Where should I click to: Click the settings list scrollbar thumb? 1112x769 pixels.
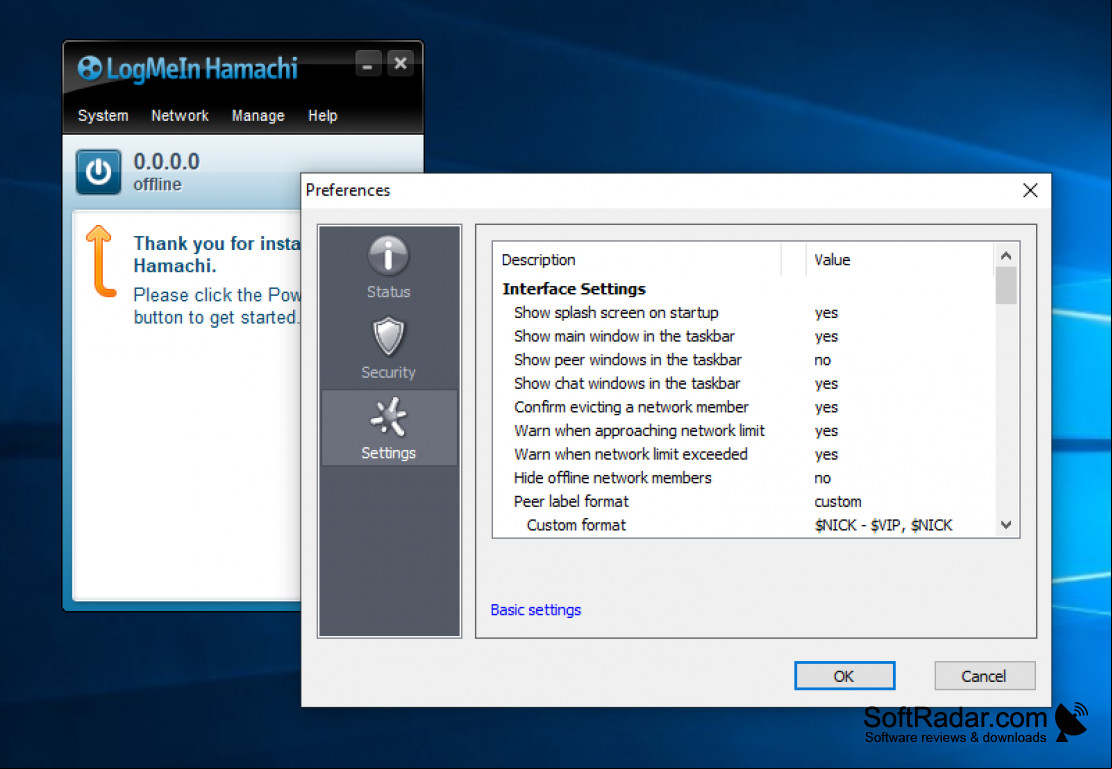tap(1006, 285)
